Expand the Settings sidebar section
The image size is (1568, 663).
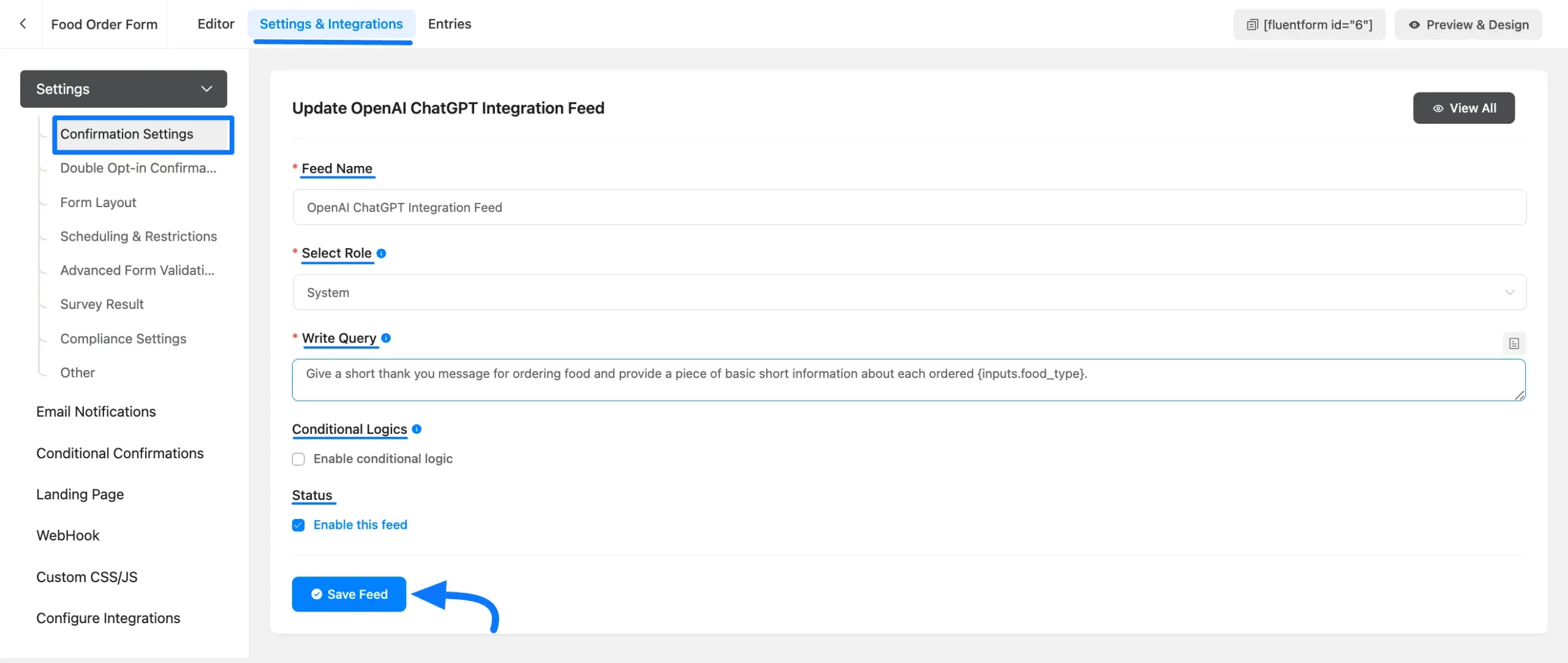coord(123,88)
